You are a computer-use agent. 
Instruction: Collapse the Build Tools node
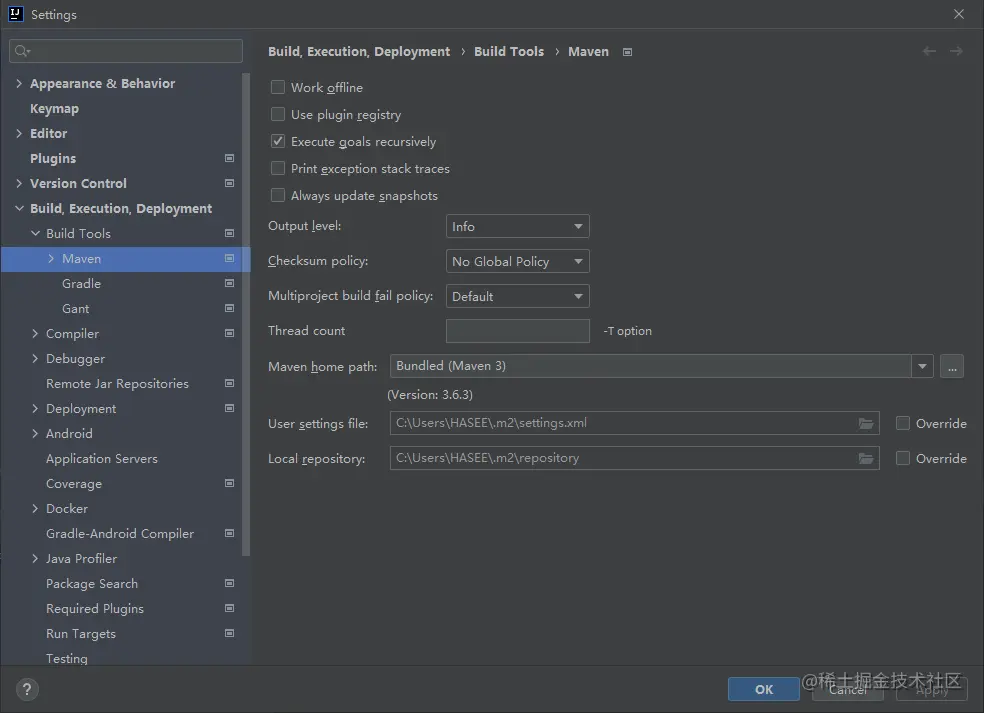[35, 233]
